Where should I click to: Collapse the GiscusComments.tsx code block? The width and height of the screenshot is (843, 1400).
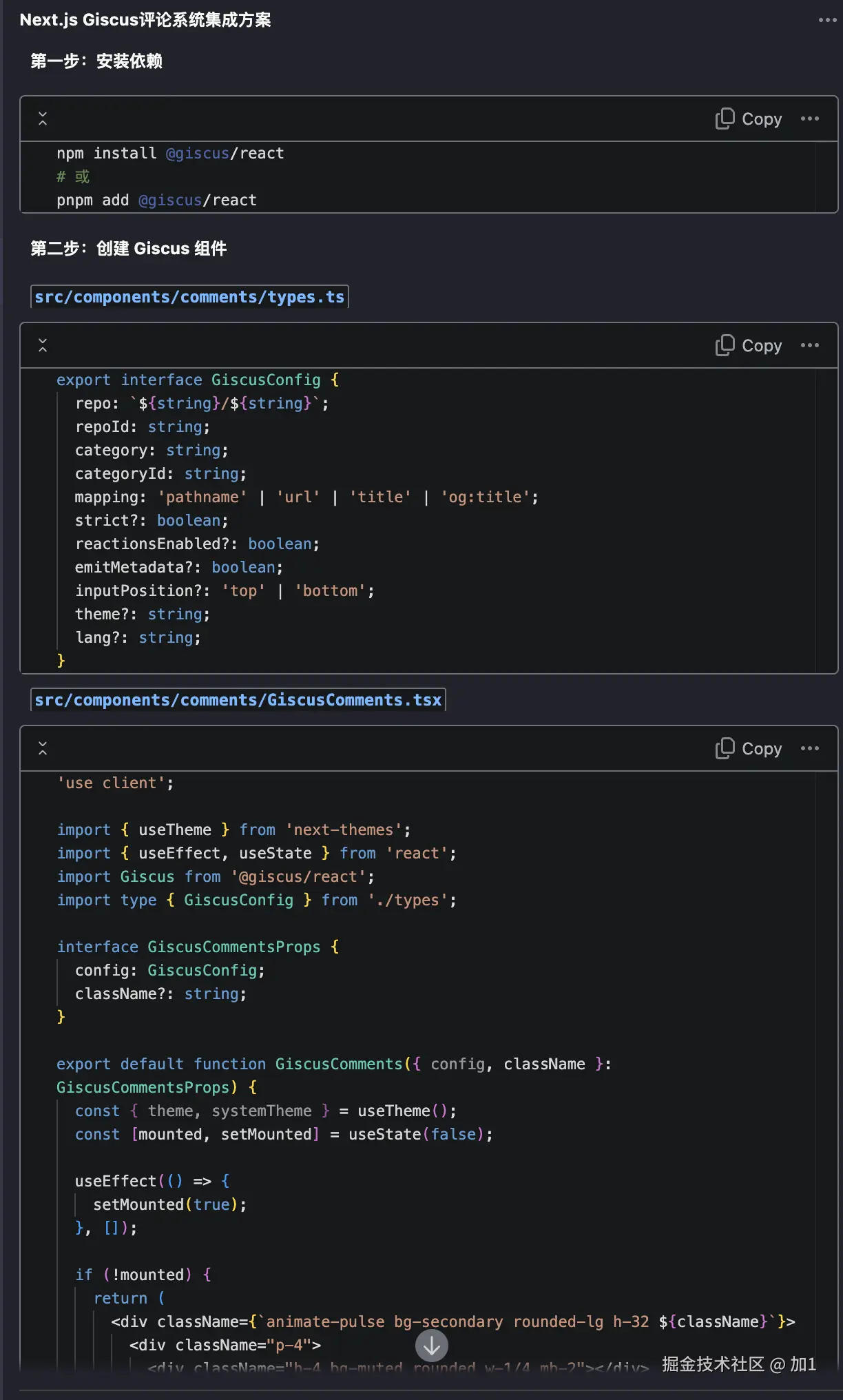[43, 749]
